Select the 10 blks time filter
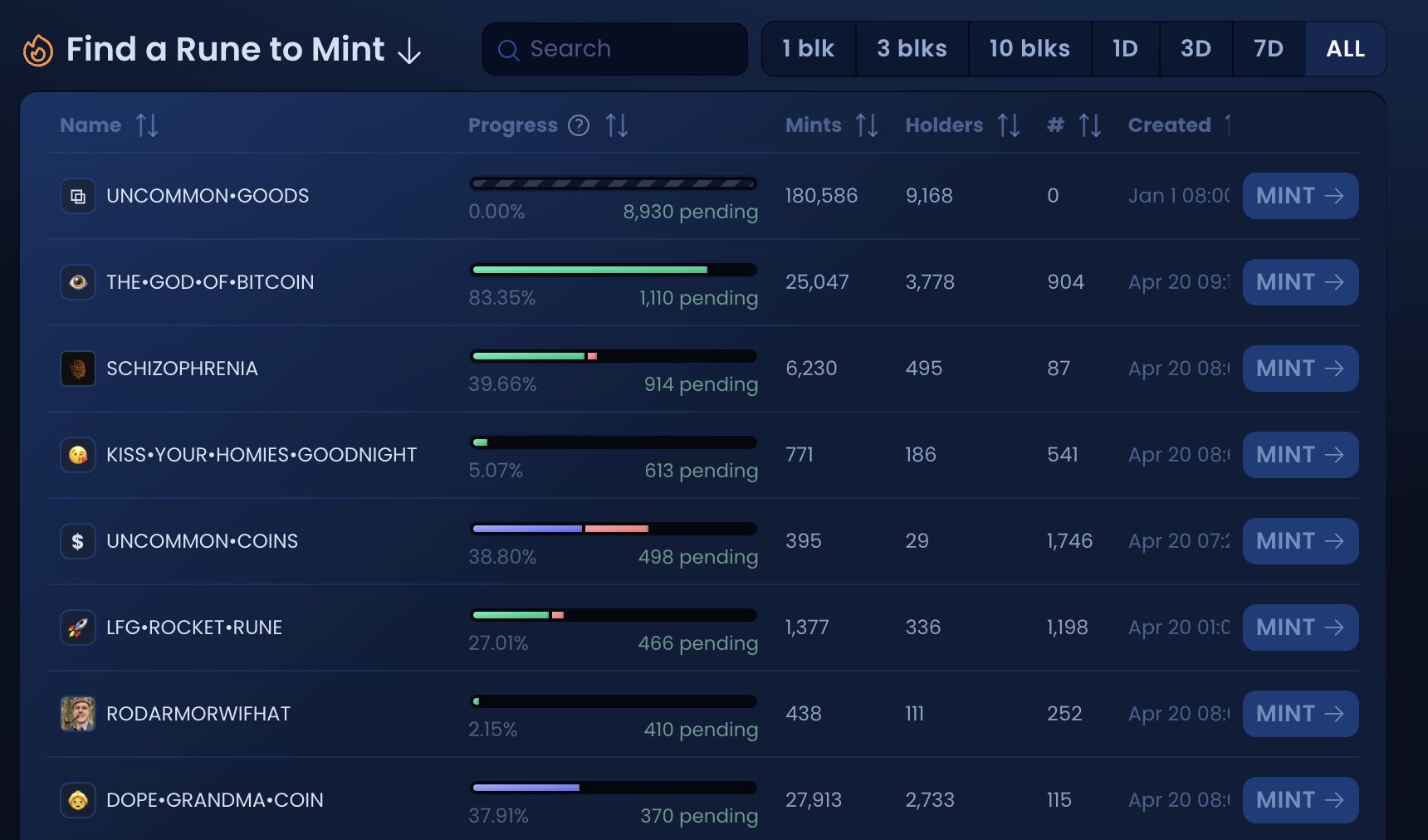 click(x=1029, y=49)
